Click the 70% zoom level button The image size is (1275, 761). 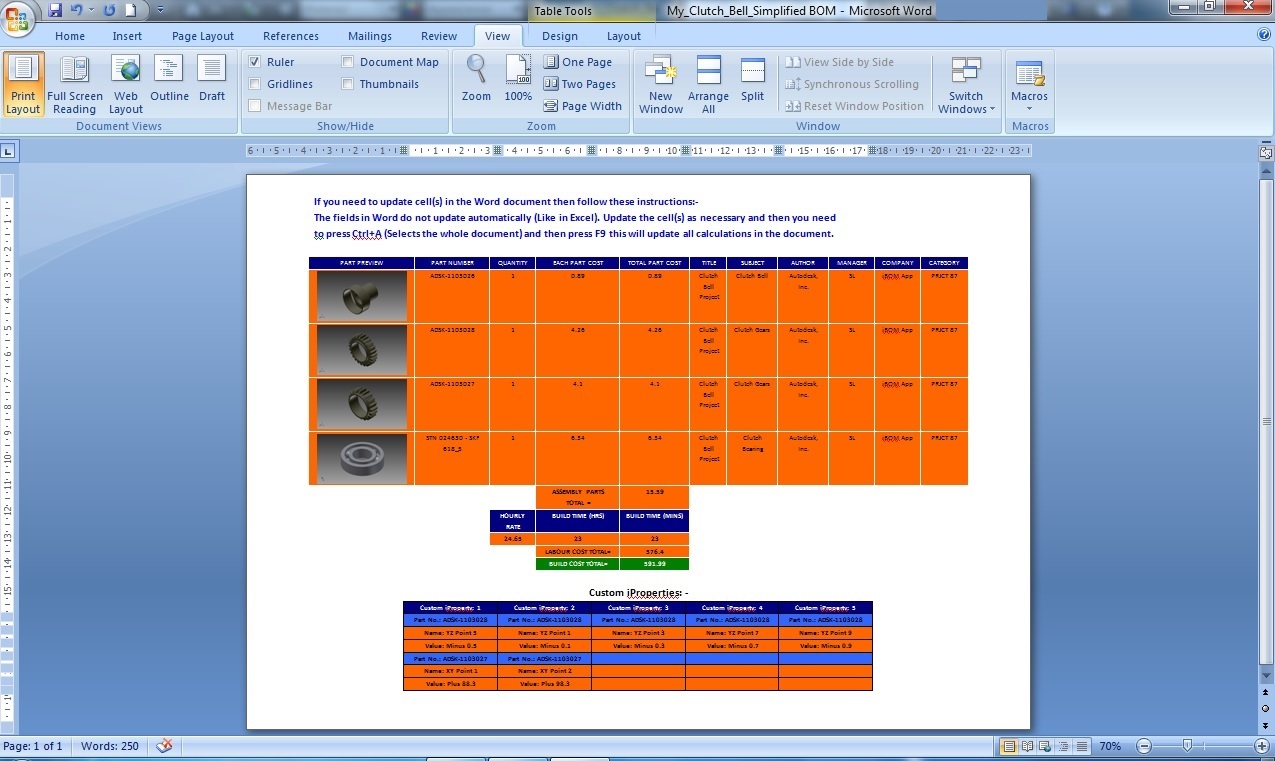pyautogui.click(x=1110, y=746)
